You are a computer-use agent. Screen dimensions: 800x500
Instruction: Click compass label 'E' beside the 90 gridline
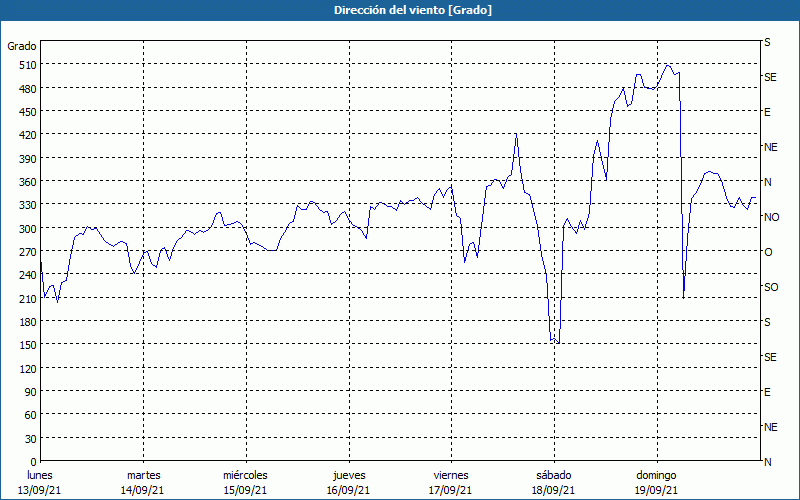[x=767, y=392]
